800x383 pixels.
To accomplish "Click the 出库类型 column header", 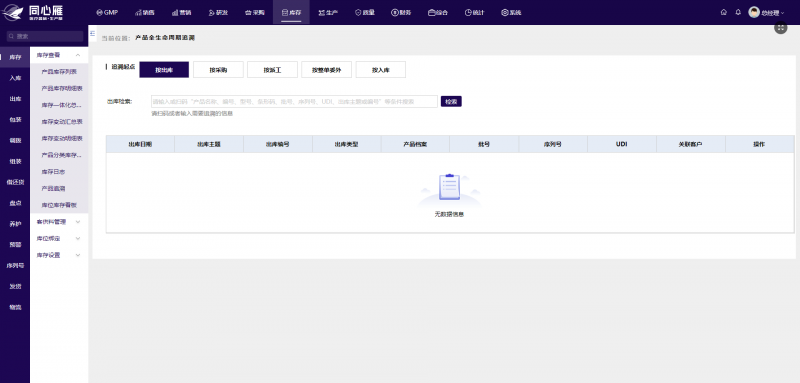I will point(346,144).
